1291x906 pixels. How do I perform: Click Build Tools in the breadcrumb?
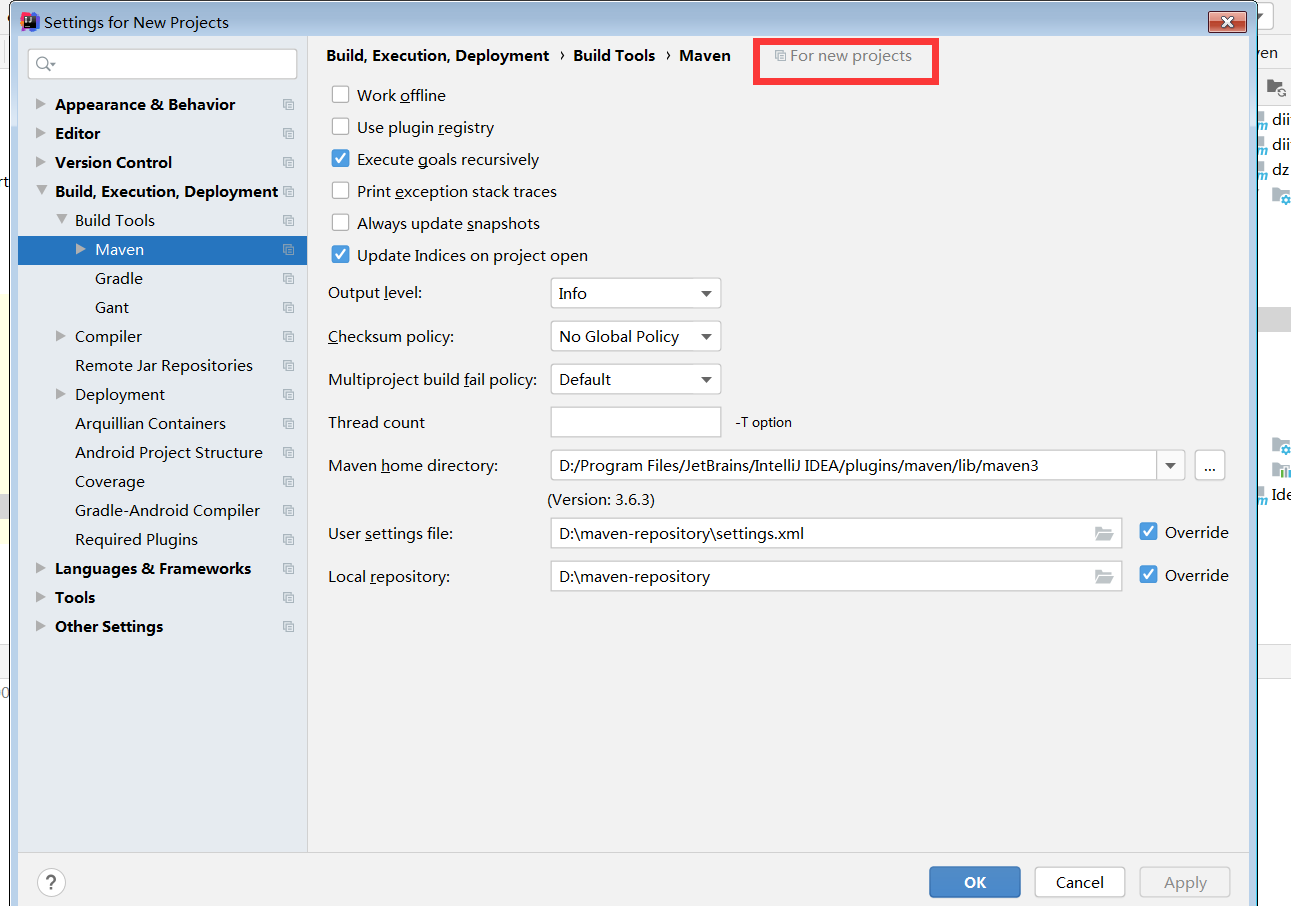point(614,56)
